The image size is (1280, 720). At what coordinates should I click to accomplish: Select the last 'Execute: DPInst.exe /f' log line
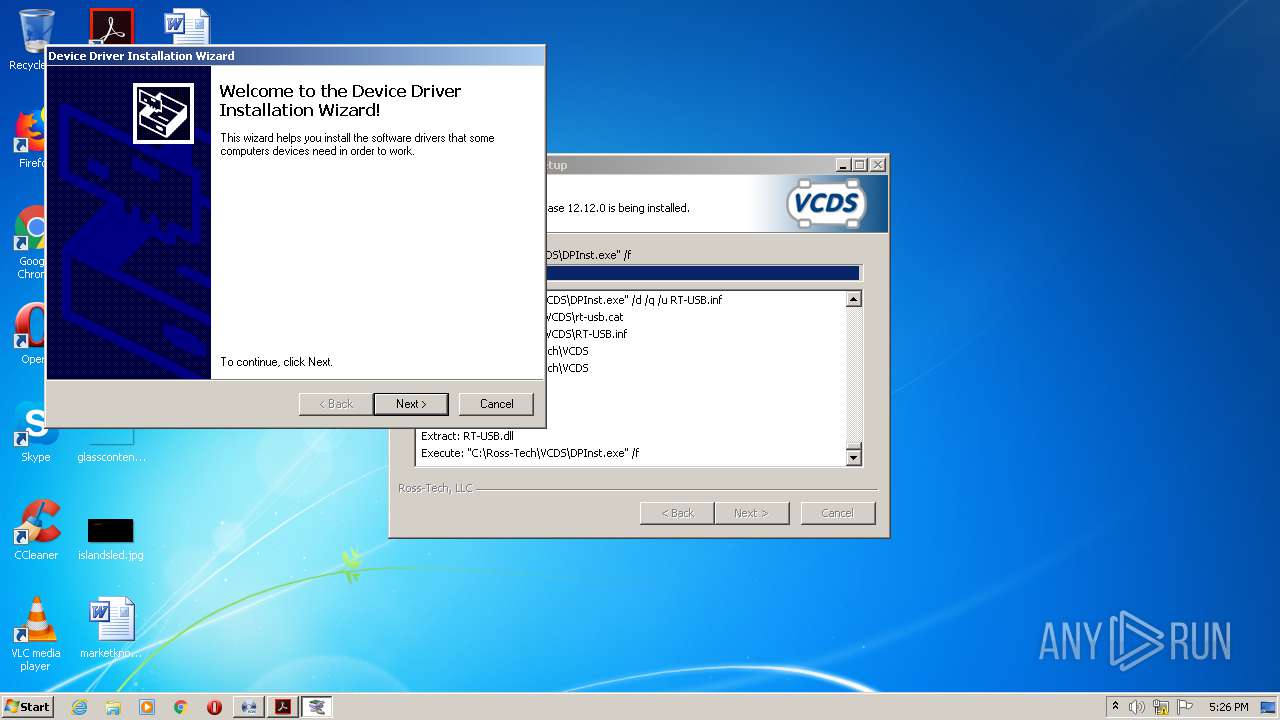click(x=530, y=453)
